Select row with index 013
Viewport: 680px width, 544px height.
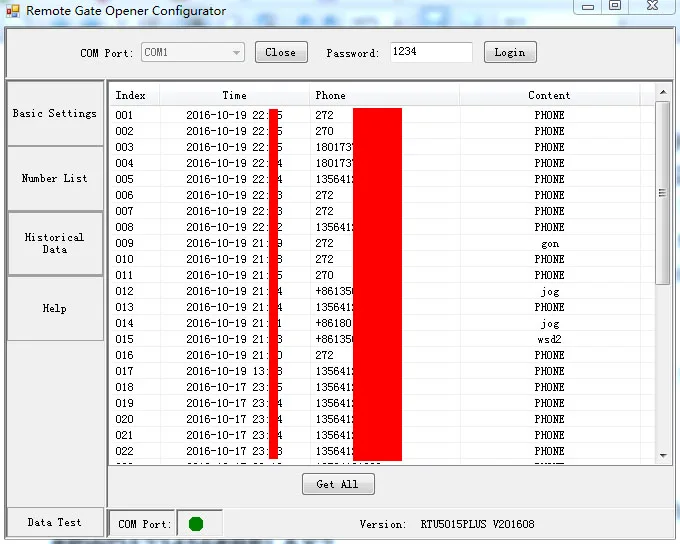click(x=382, y=307)
